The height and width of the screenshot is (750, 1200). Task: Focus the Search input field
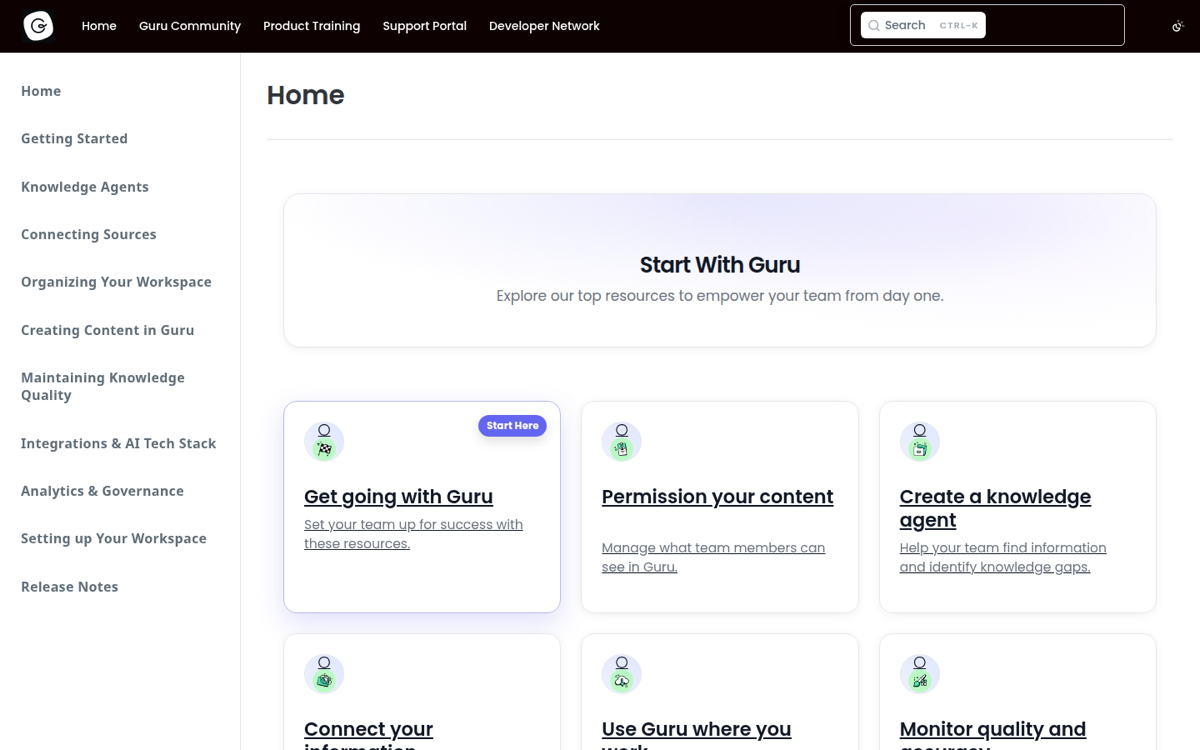(923, 26)
